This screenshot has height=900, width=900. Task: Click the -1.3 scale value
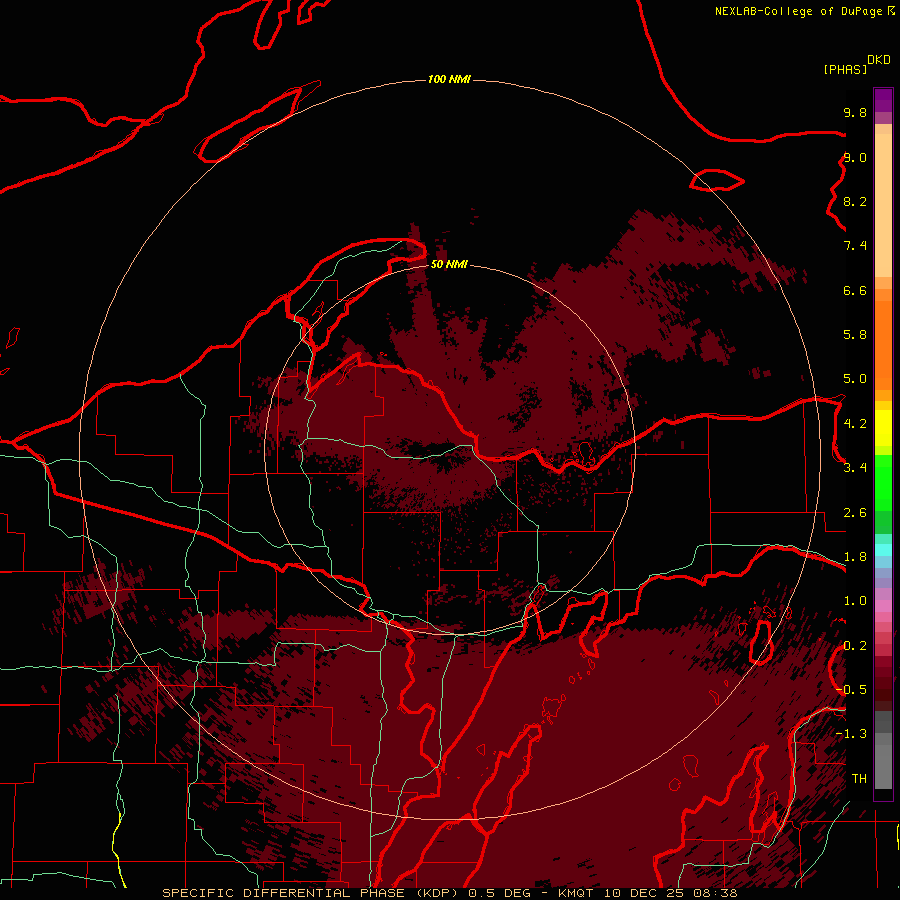(851, 734)
